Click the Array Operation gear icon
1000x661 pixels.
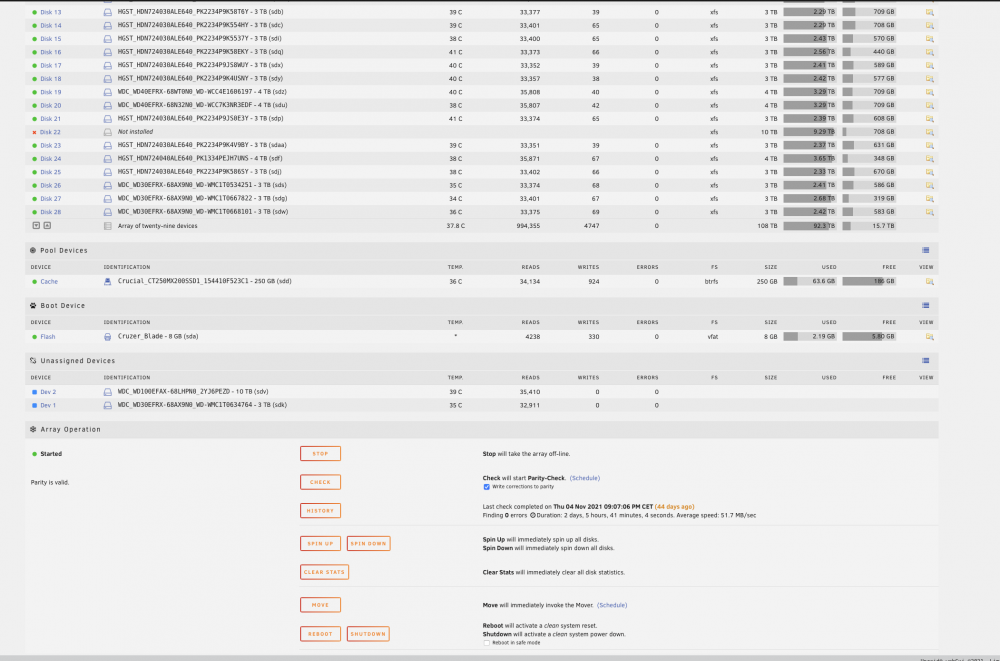click(33, 429)
